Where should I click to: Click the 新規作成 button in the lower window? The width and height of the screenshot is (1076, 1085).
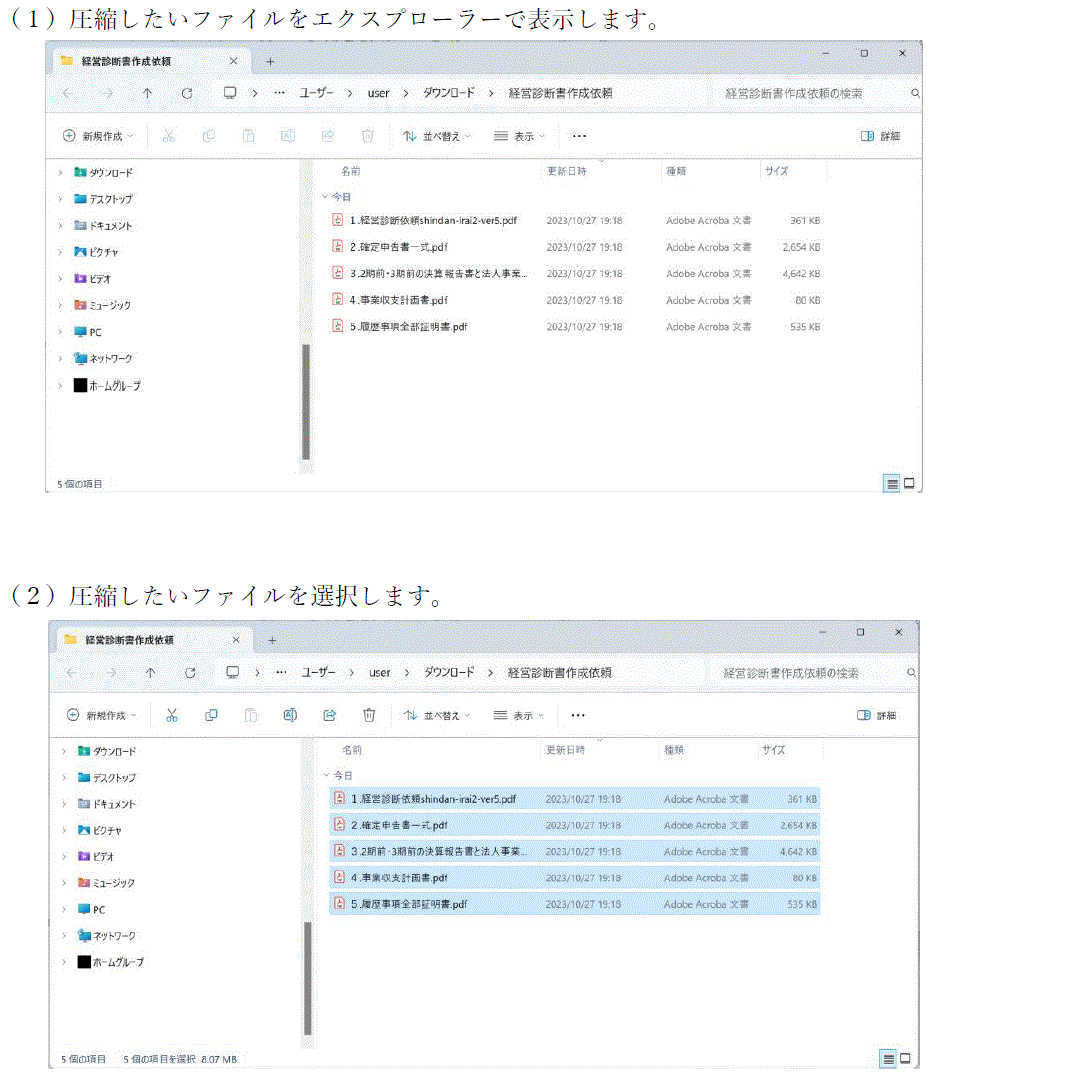point(100,715)
